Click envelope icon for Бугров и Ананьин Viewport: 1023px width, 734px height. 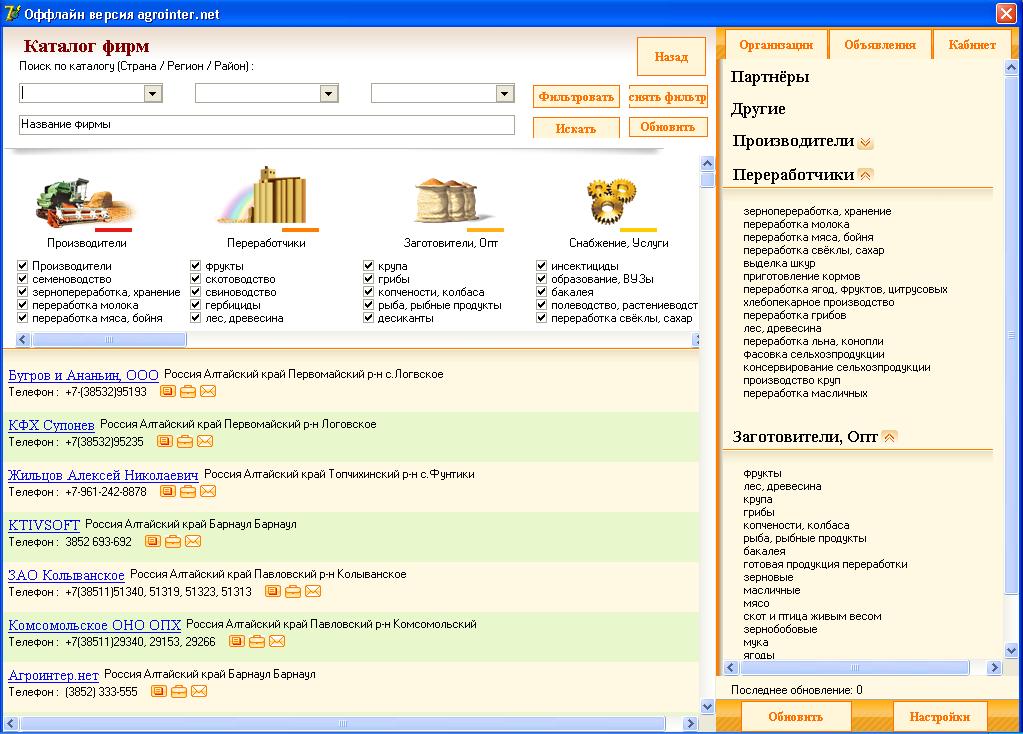[208, 392]
